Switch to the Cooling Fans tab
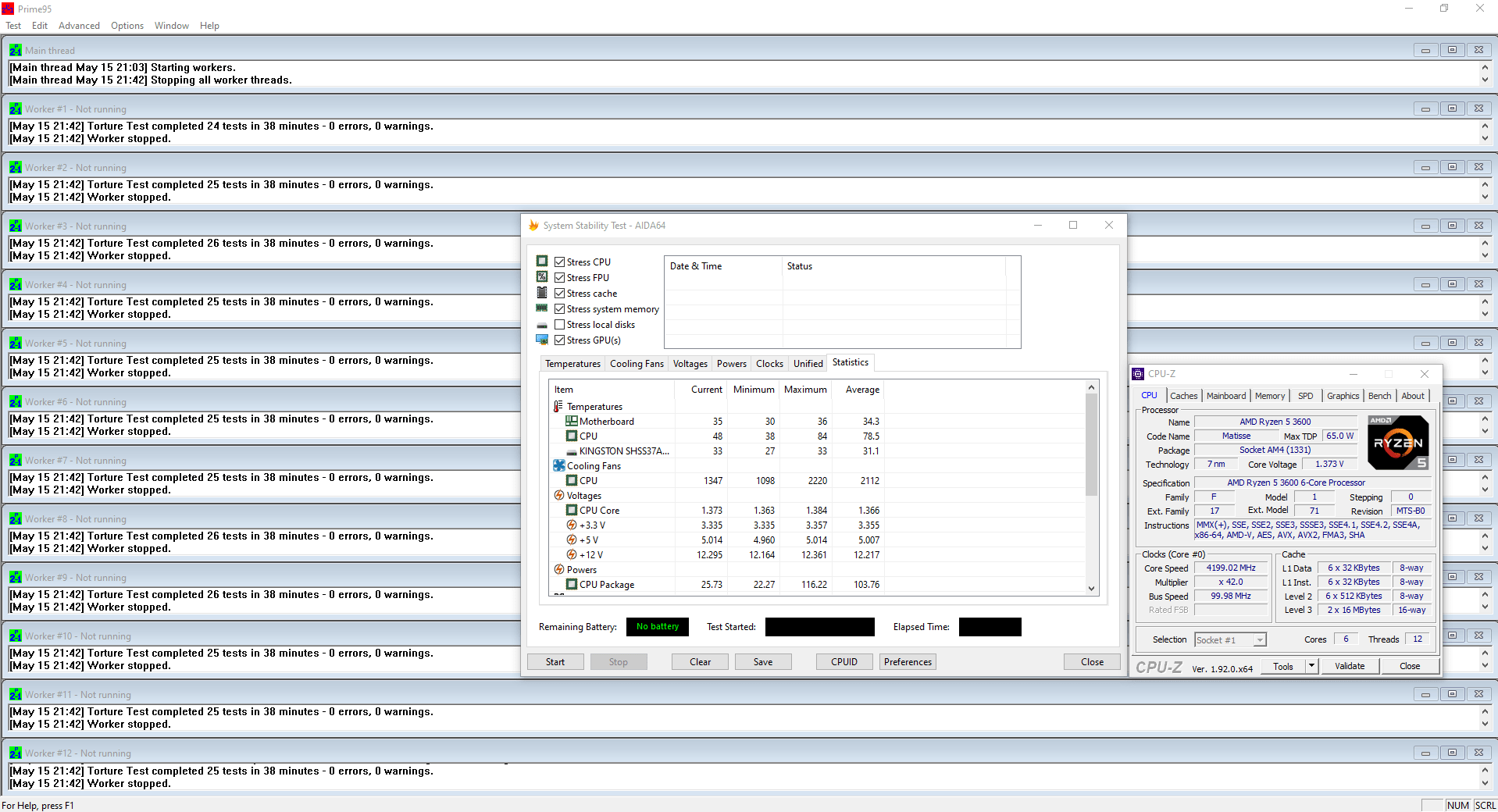Viewport: 1498px width, 812px height. (x=637, y=364)
